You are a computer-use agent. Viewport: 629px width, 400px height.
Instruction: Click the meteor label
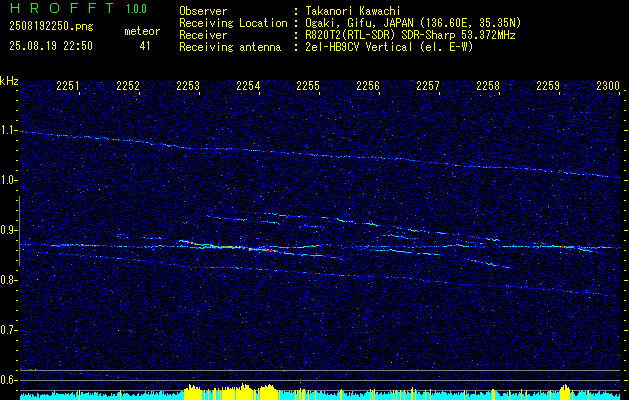142,31
